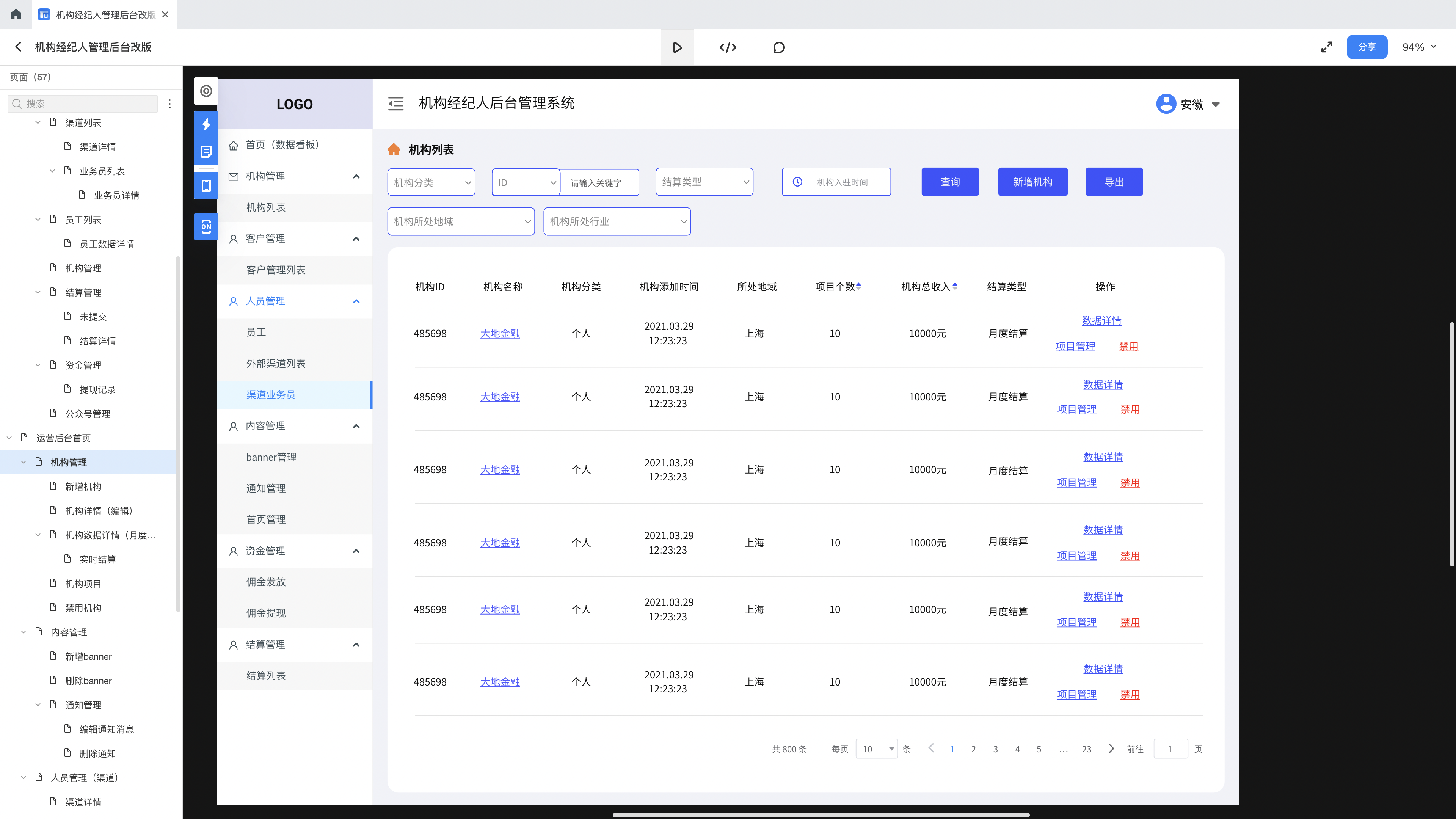
Task: Click the 请输入关键字 keyword input
Action: click(599, 182)
